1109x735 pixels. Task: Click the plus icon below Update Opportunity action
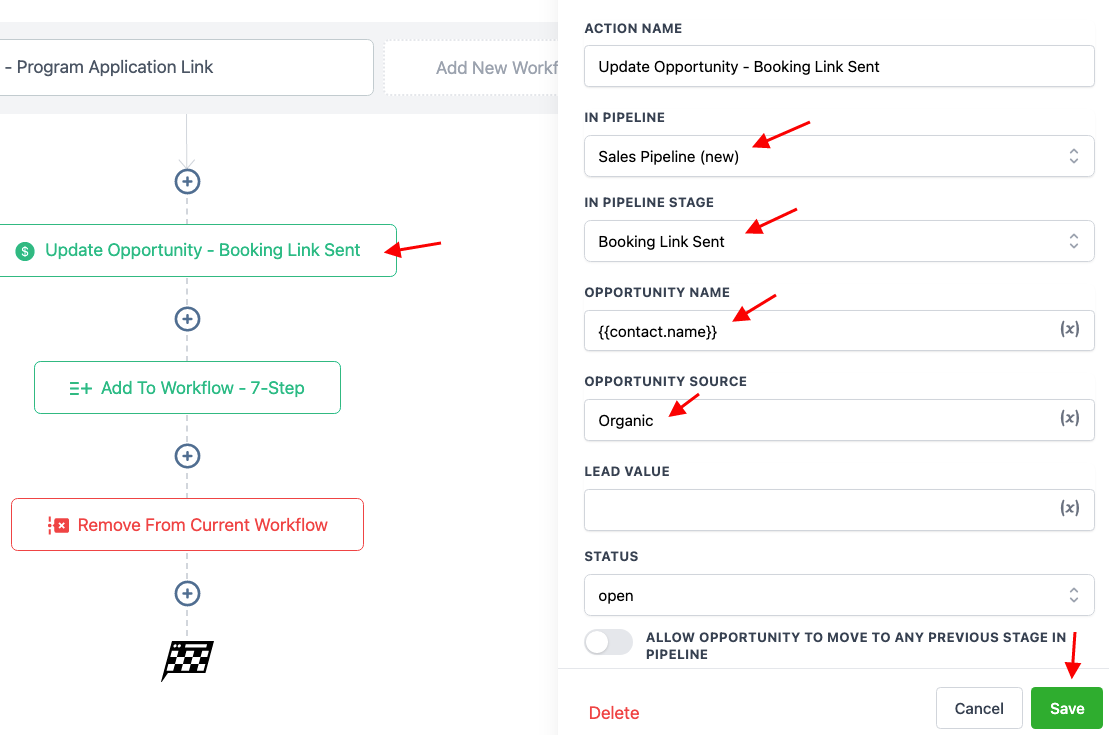point(187,318)
